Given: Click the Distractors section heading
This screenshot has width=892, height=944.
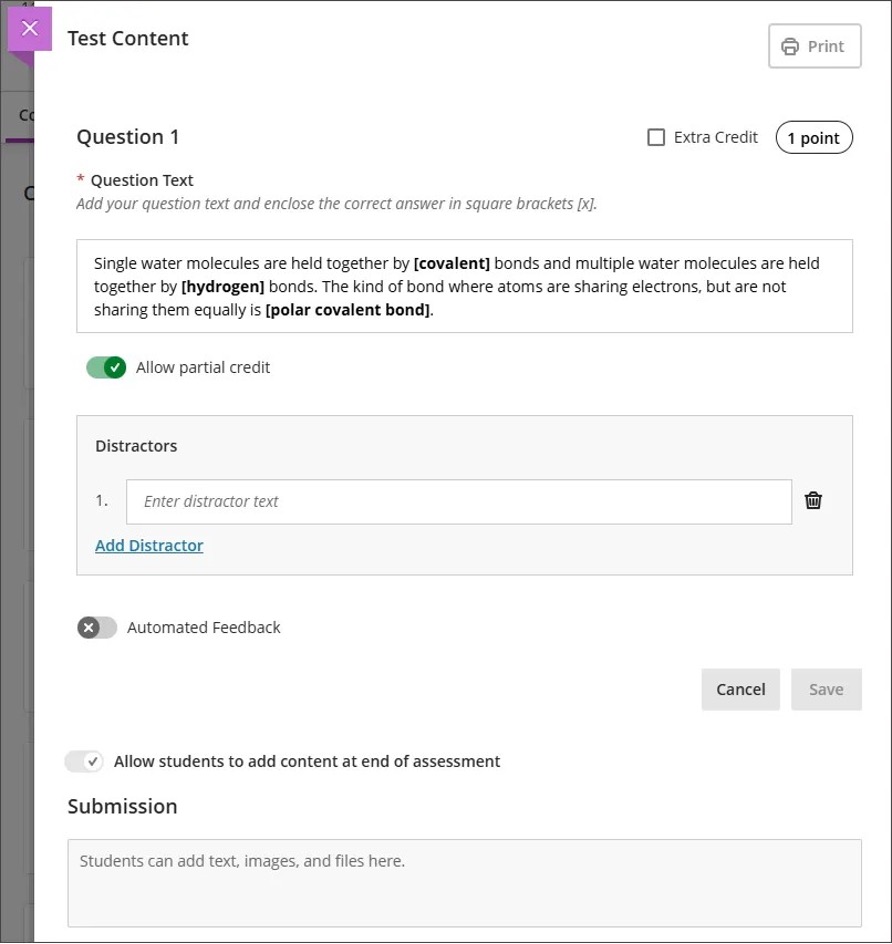Looking at the screenshot, I should pyautogui.click(x=136, y=446).
